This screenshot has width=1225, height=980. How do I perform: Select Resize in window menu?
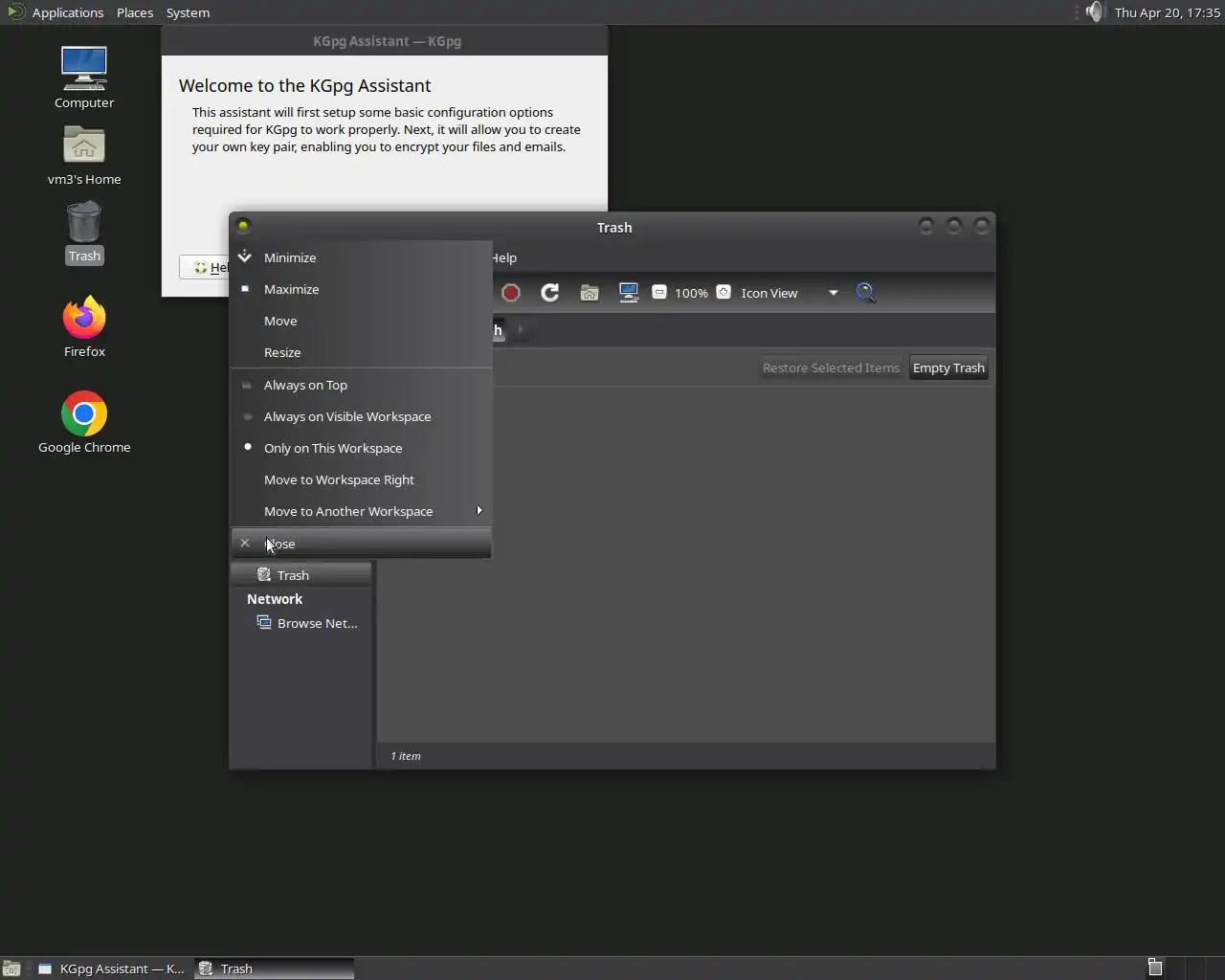362,352
